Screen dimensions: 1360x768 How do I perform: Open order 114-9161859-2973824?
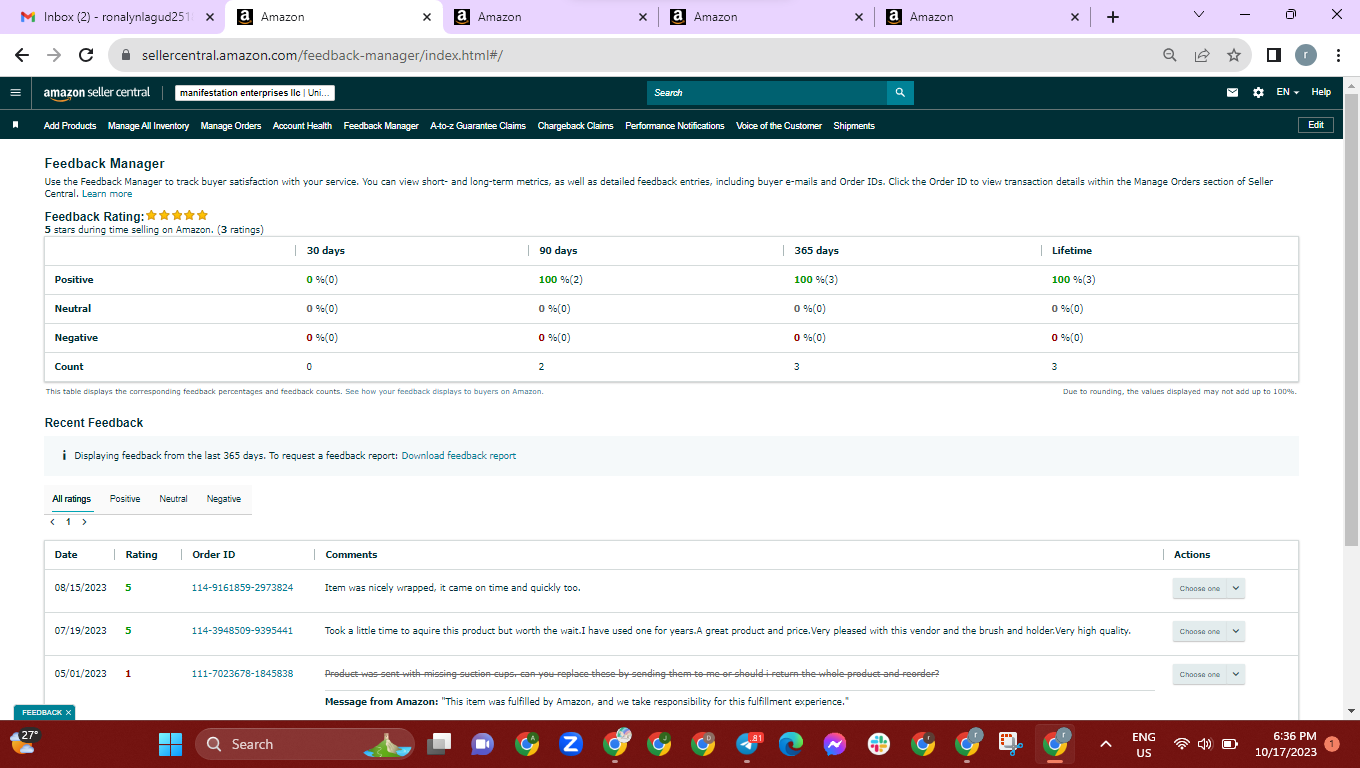[x=242, y=588]
